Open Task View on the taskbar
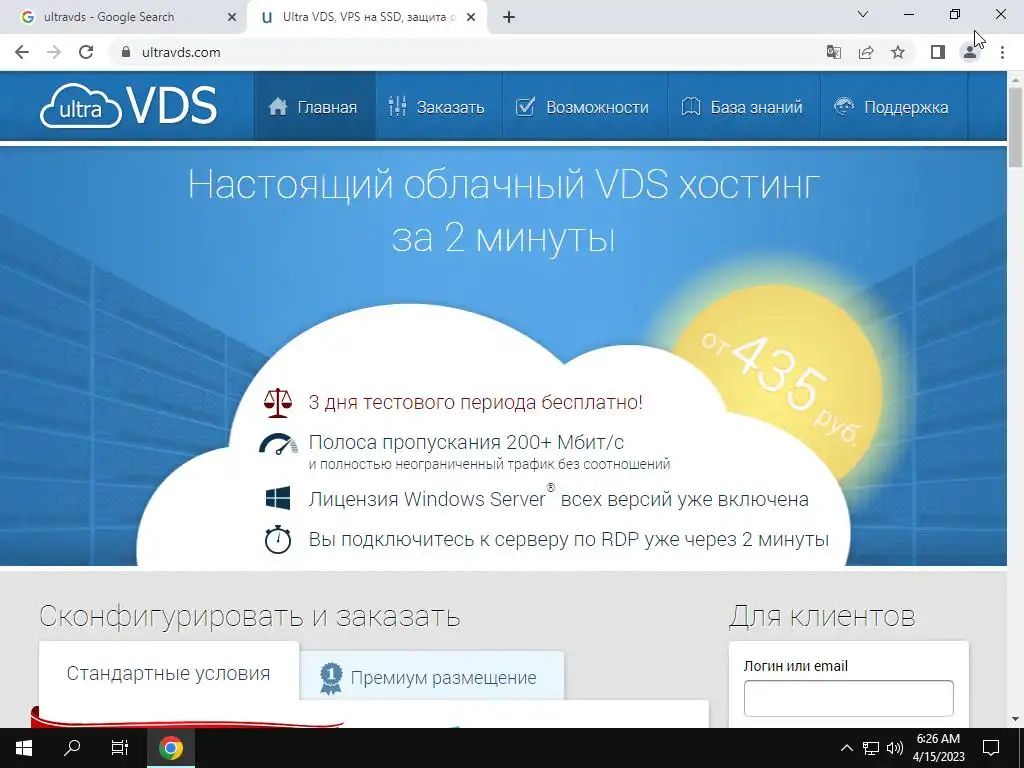Viewport: 1024px width, 768px height. 120,748
